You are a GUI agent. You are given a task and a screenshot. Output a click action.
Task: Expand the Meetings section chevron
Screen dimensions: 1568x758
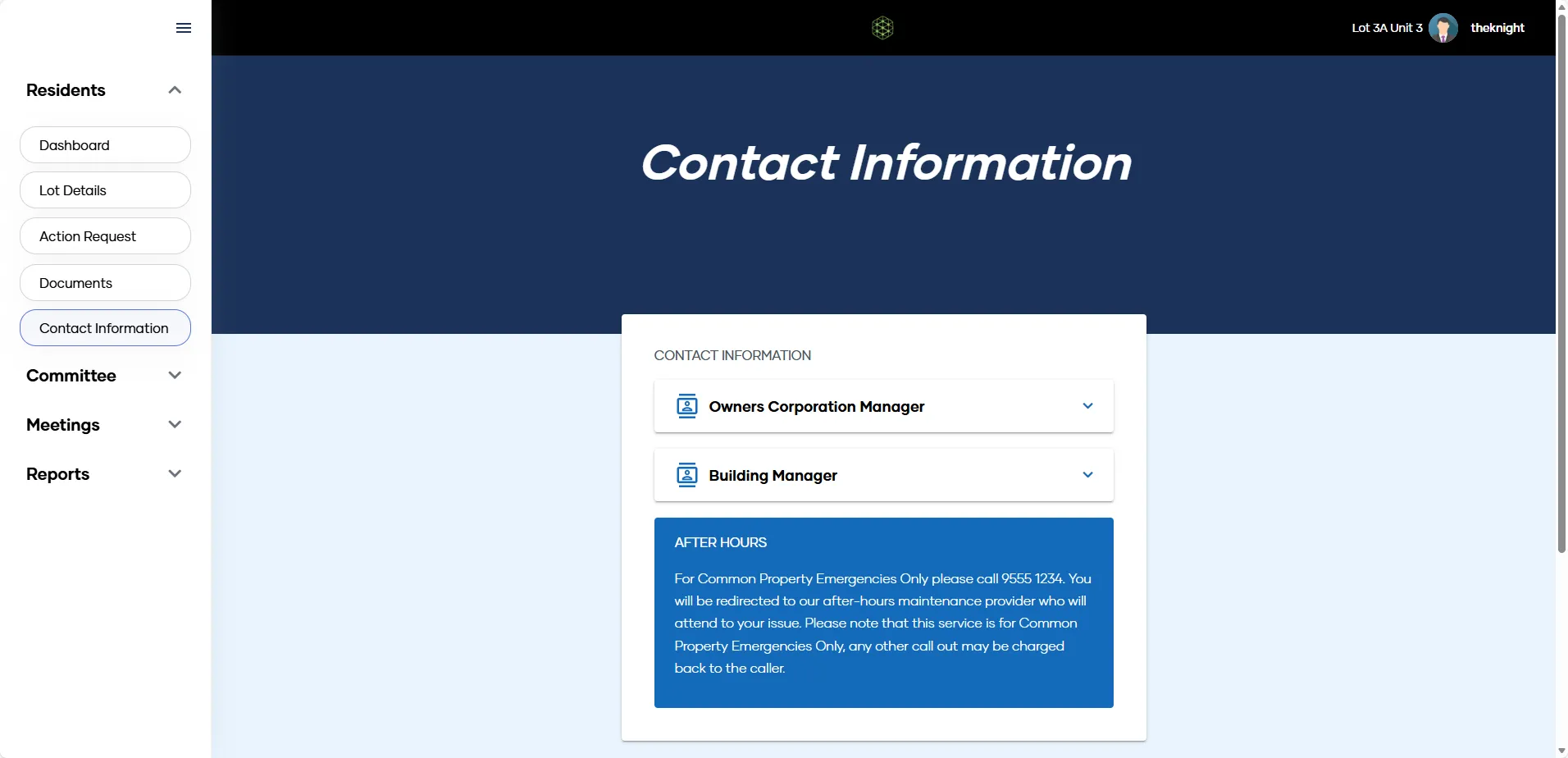[175, 425]
